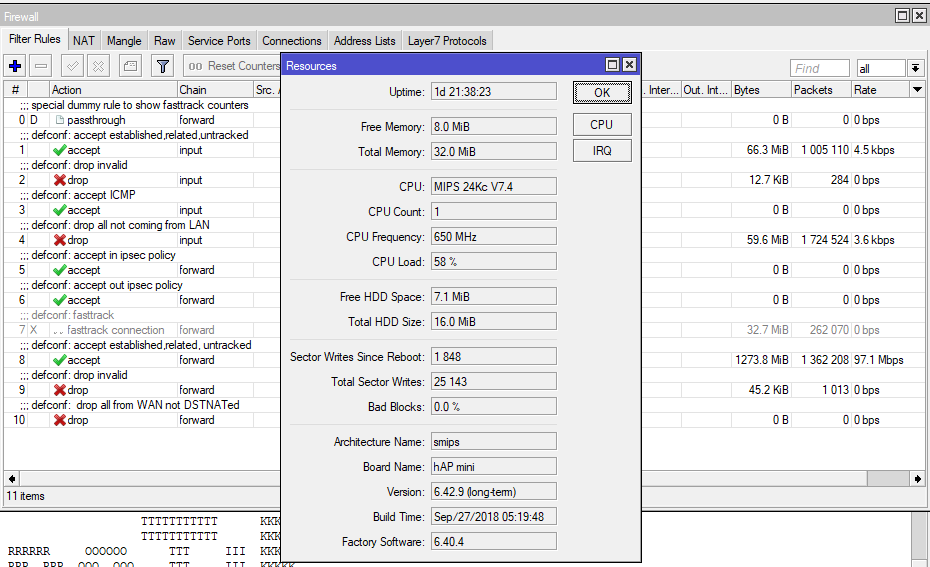930x567 pixels.
Task: Select rule 5 accept checkmark icon
Action: tap(59, 270)
